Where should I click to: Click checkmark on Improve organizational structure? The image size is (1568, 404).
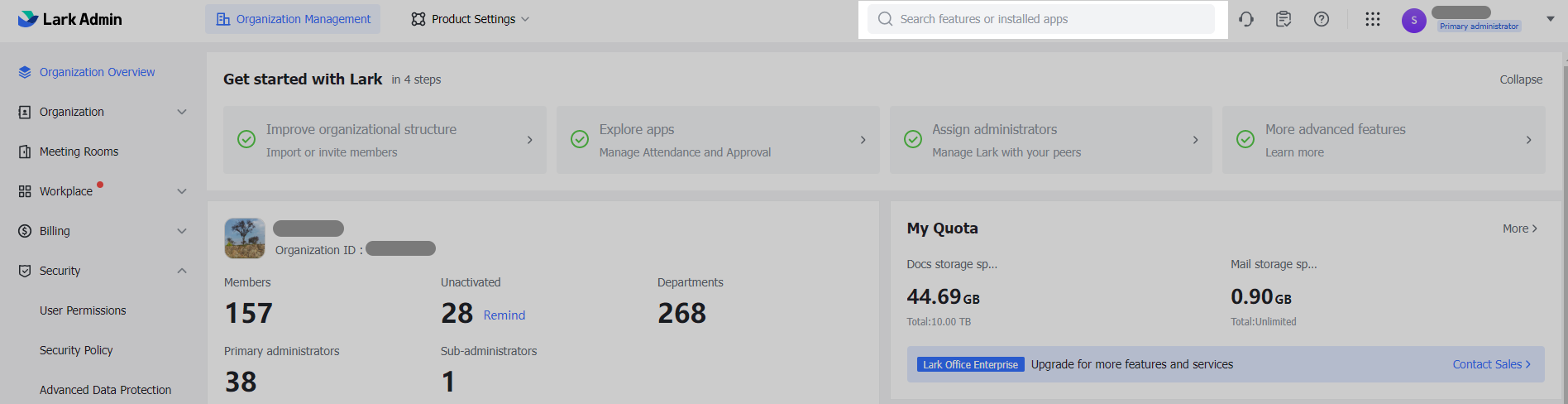tap(246, 139)
